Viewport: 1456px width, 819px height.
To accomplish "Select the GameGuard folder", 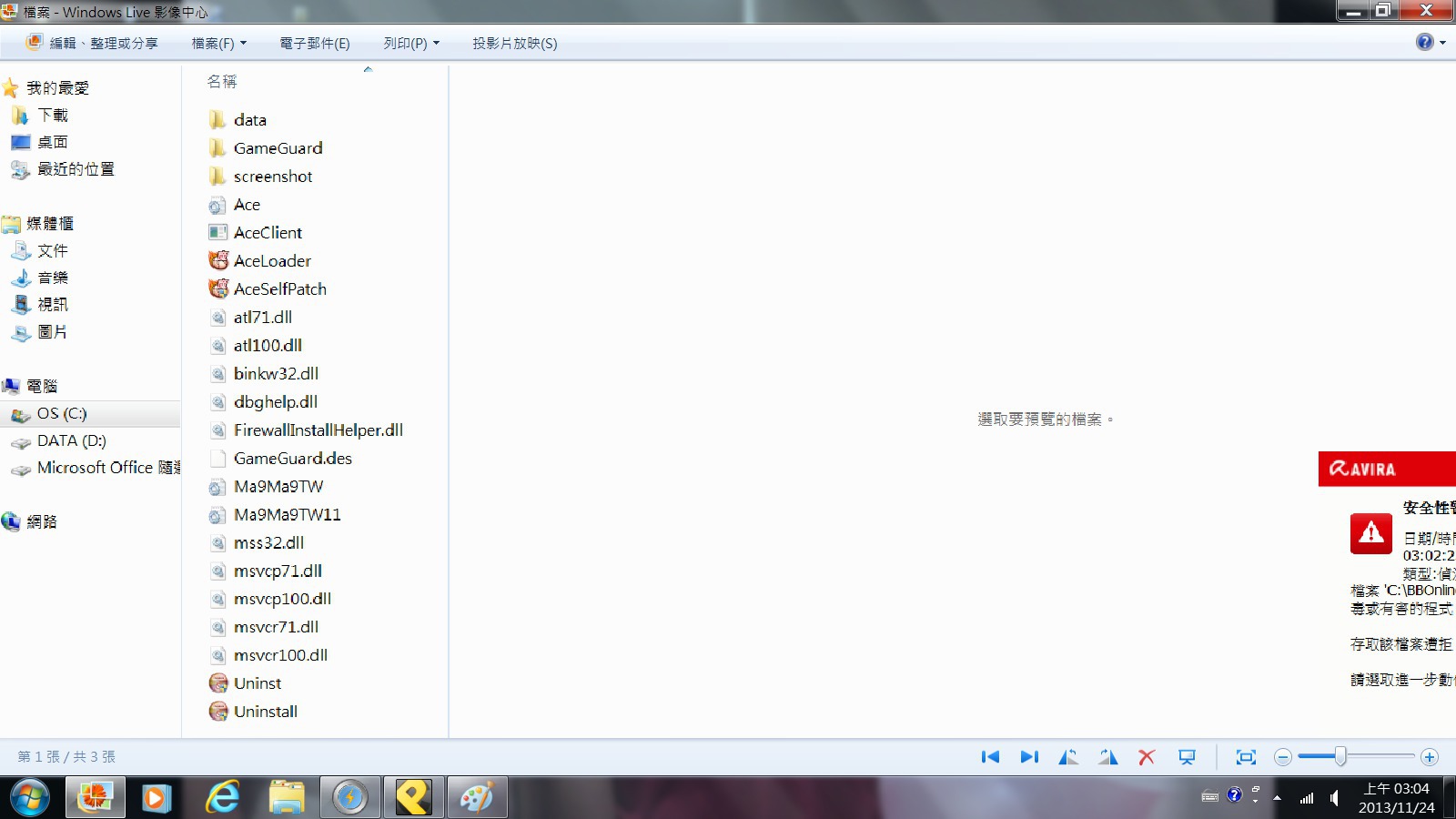I will [x=278, y=148].
